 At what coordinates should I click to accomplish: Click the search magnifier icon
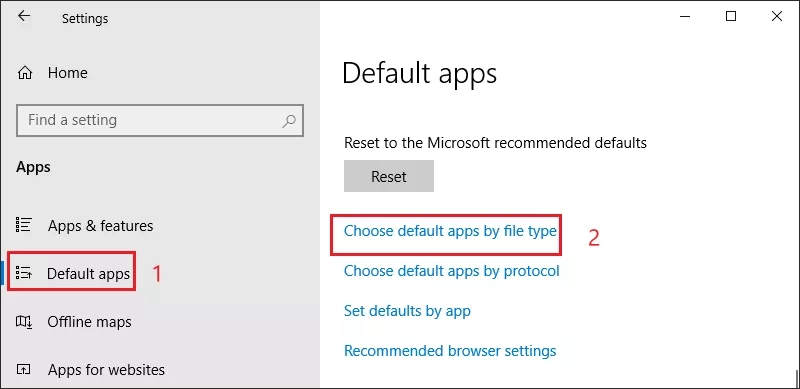point(289,121)
